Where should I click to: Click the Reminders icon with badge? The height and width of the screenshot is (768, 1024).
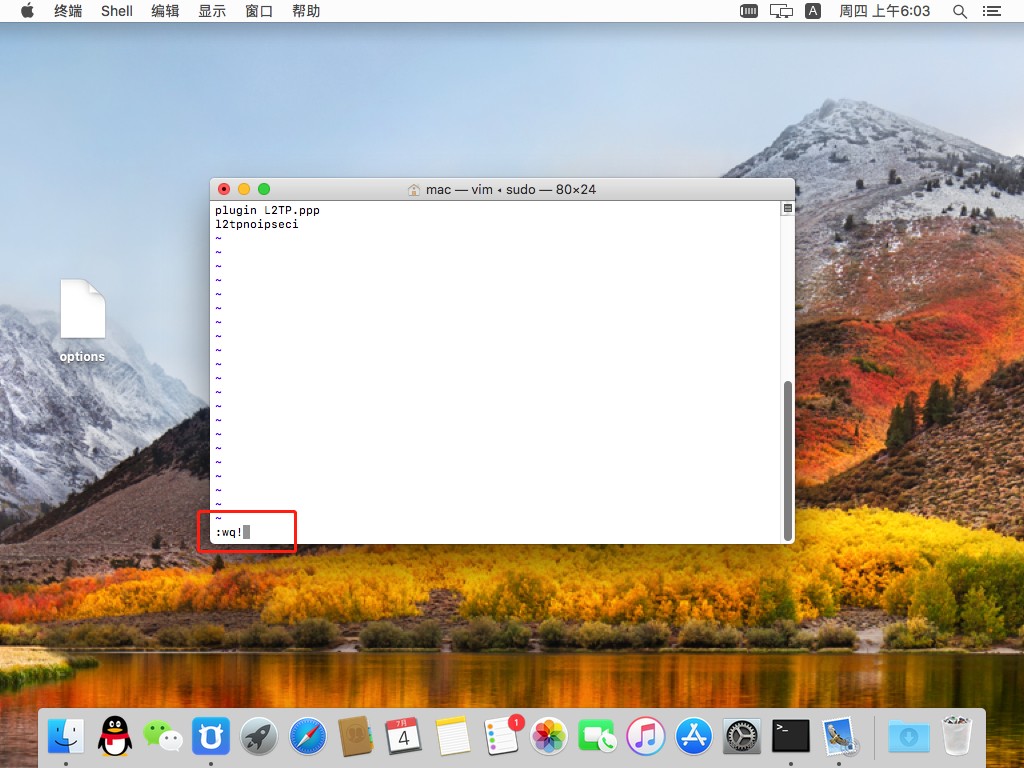point(500,737)
